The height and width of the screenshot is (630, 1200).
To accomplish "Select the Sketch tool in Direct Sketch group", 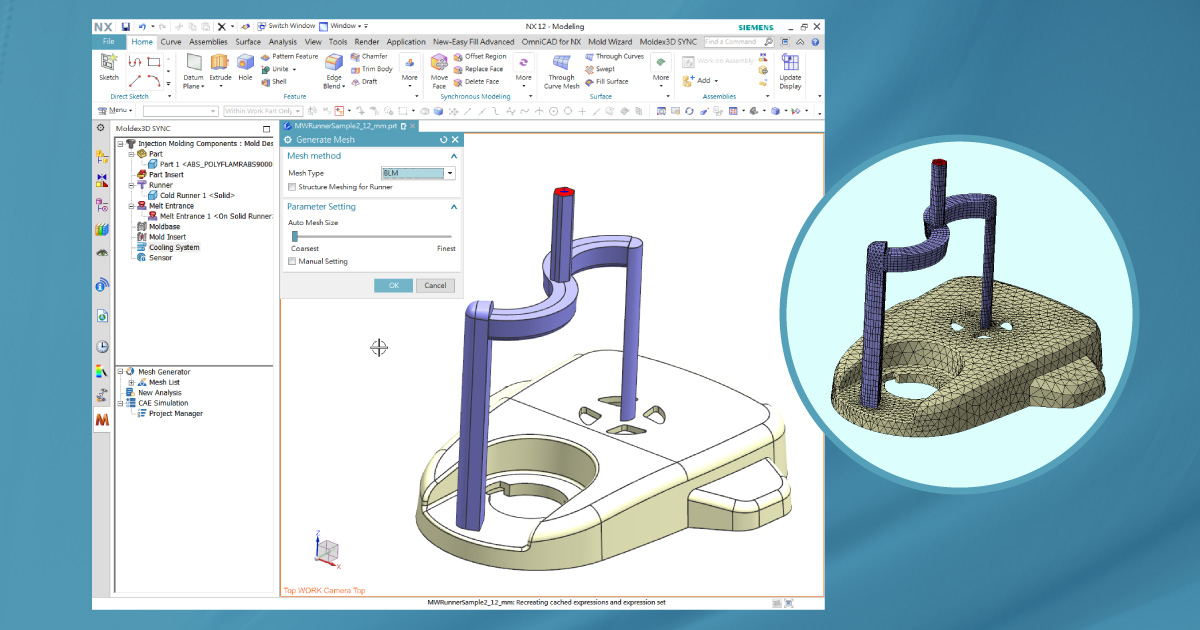I will [x=108, y=62].
